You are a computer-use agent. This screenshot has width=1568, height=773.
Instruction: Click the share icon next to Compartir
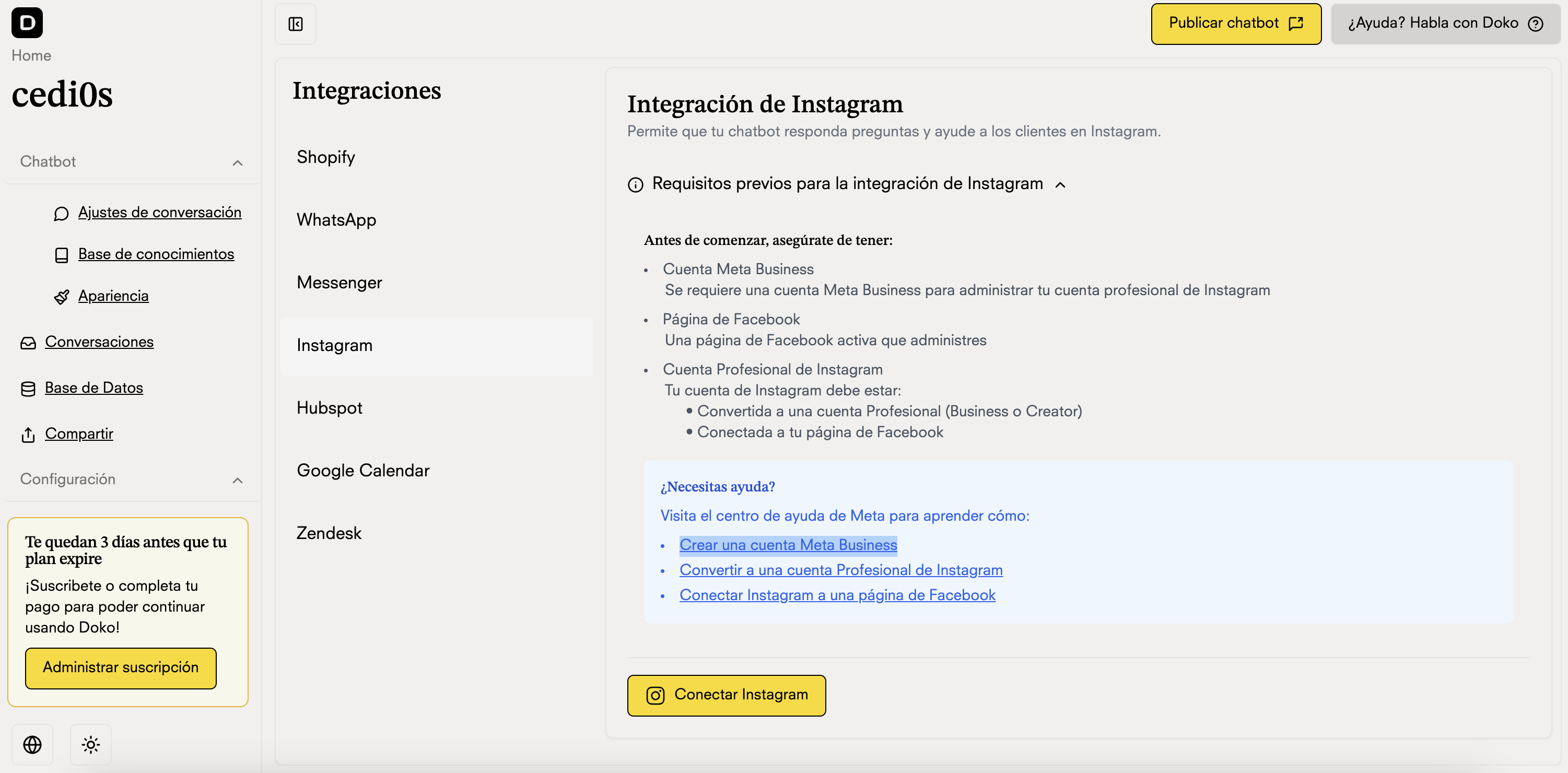[x=28, y=435]
